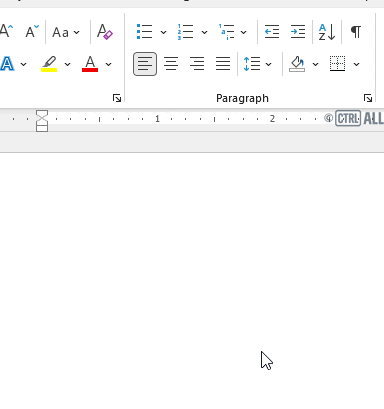This screenshot has width=384, height=409.
Task: Apply multilevel list formatting
Action: [226, 32]
